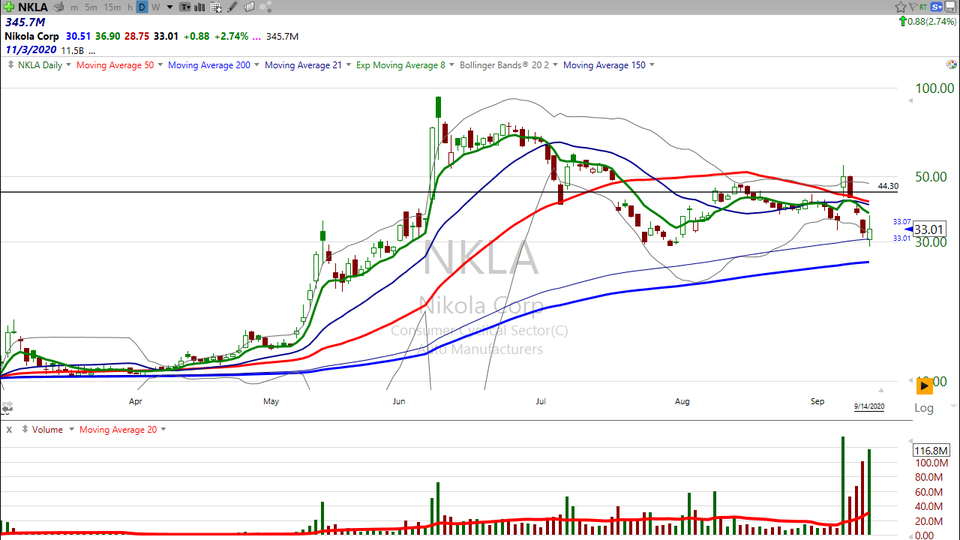Open the notes icon in toolbar
Viewport: 960px width, 540px height.
coord(249,7)
